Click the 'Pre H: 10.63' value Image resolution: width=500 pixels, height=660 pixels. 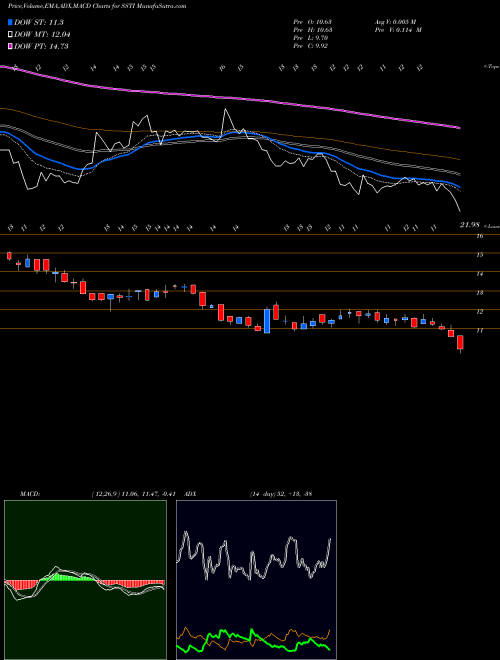pos(313,30)
